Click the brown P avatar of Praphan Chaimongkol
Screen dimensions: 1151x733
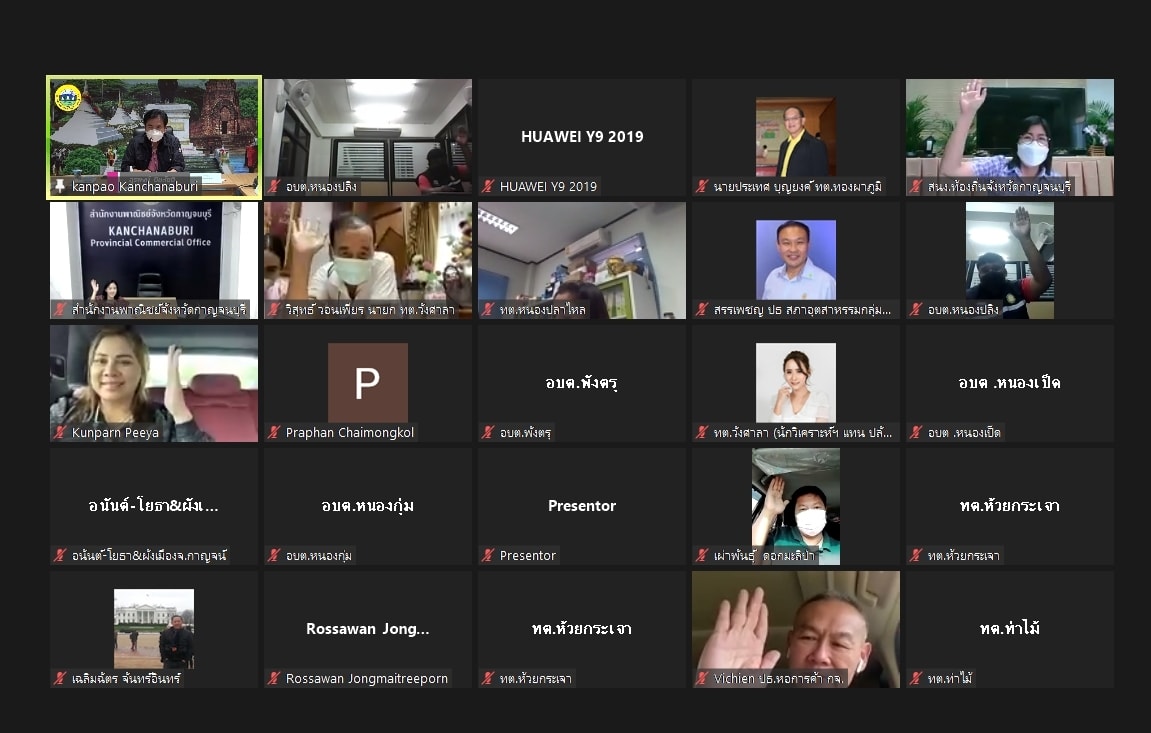[367, 382]
